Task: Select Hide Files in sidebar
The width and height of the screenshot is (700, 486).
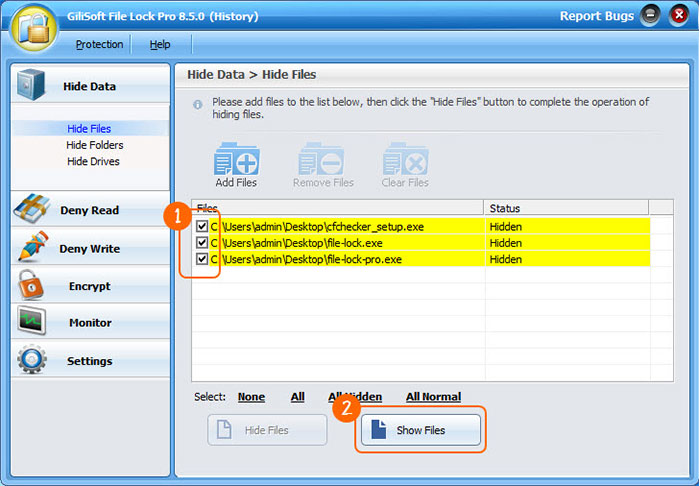Action: [89, 129]
